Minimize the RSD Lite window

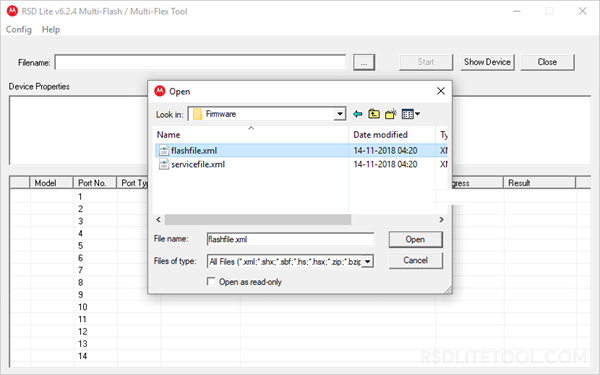tap(517, 11)
